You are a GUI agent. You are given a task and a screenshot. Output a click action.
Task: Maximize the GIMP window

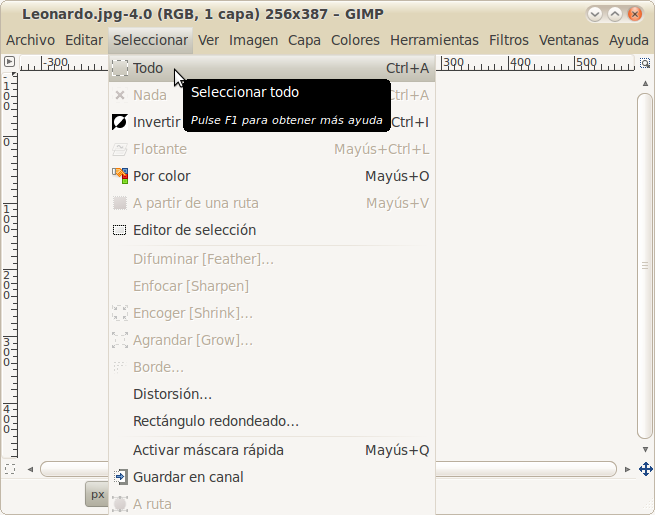[614, 14]
